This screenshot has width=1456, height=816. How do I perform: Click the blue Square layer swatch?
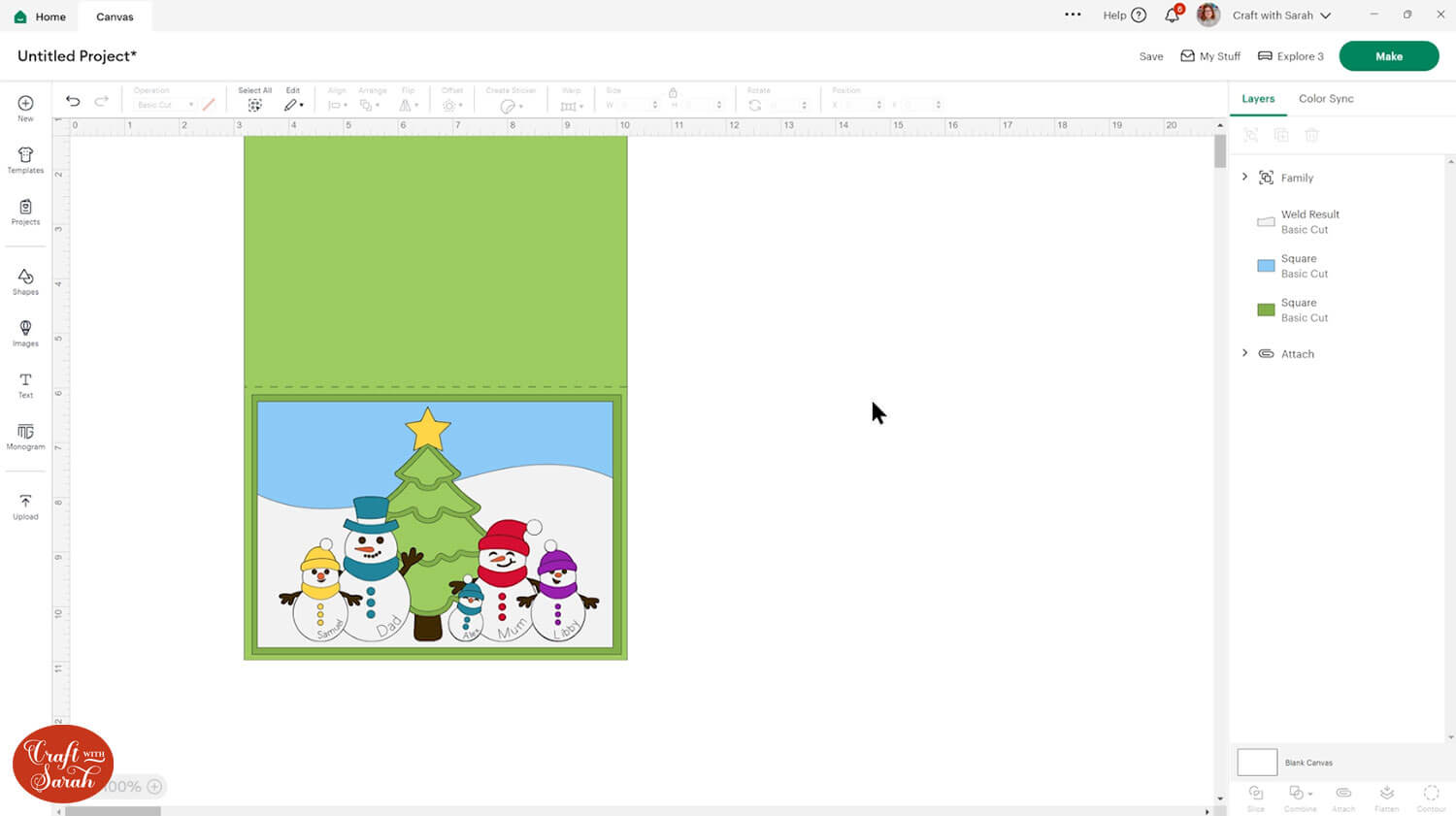coord(1266,266)
